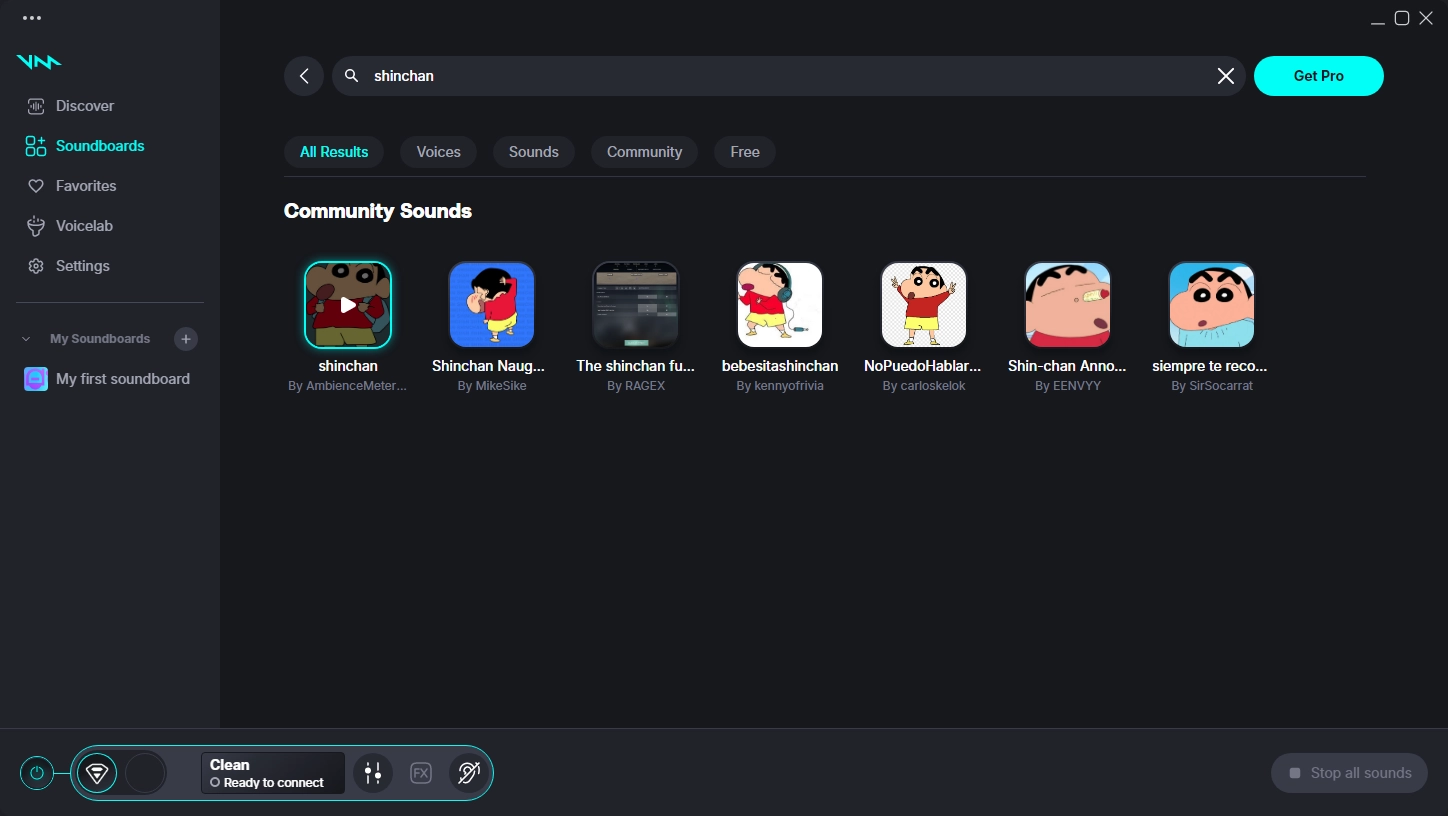Click the dark circular voice avatar button
Viewport: 1448px width, 816px height.
click(145, 773)
